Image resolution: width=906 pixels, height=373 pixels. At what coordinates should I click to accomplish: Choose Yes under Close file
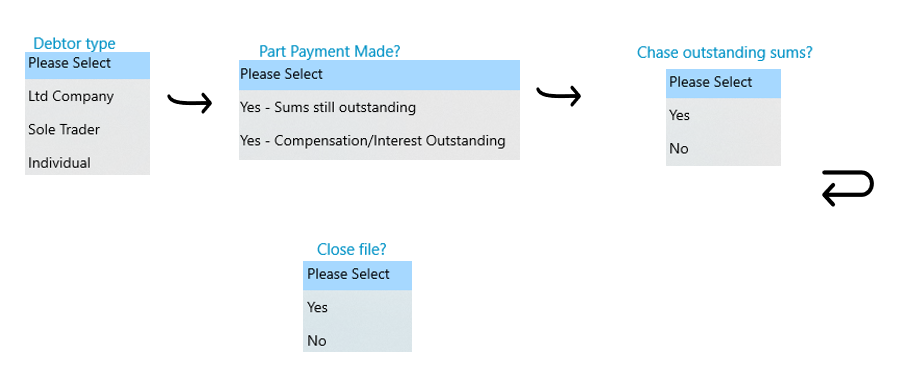click(357, 307)
